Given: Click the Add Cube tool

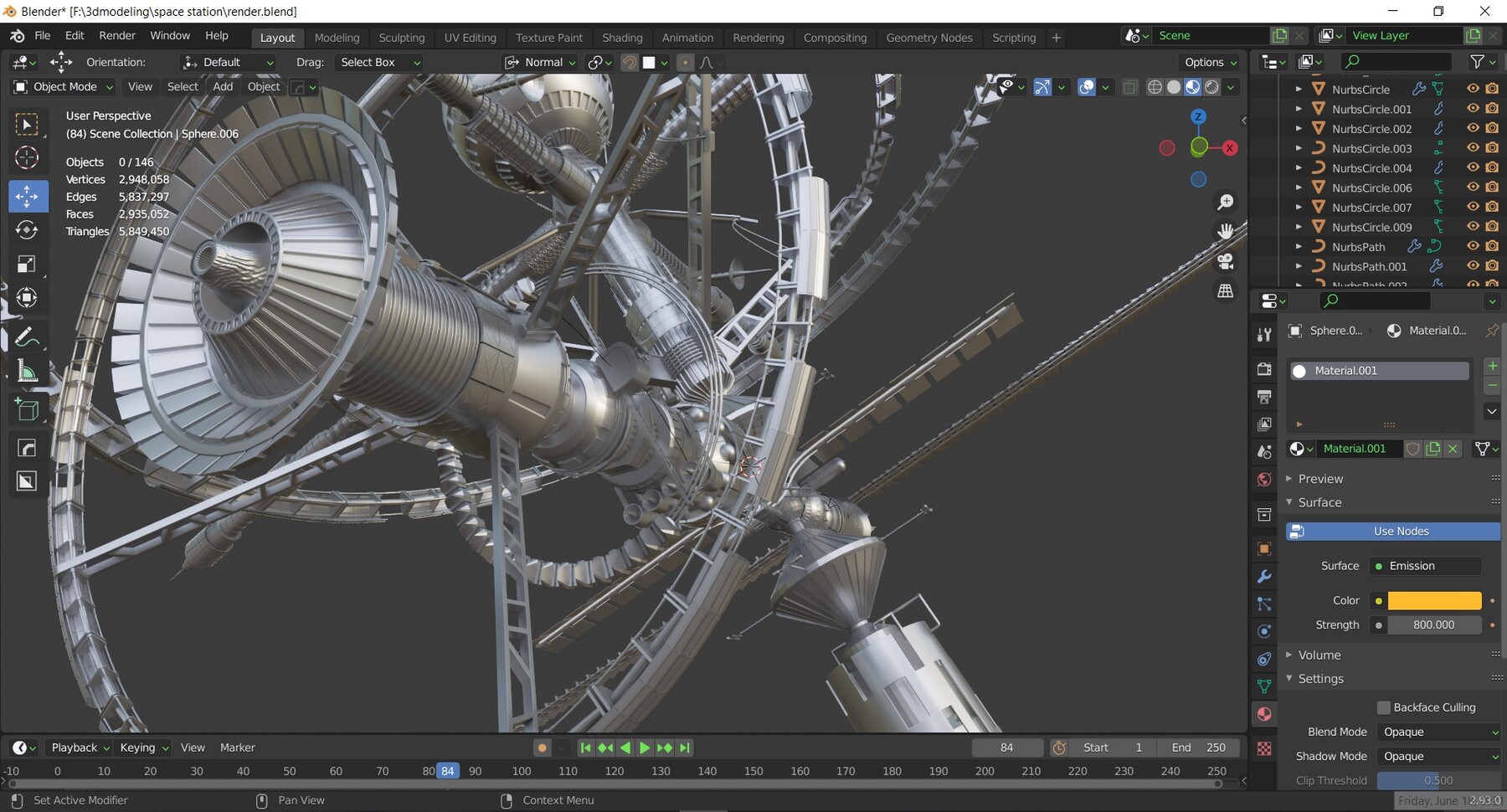Looking at the screenshot, I should click(x=27, y=409).
